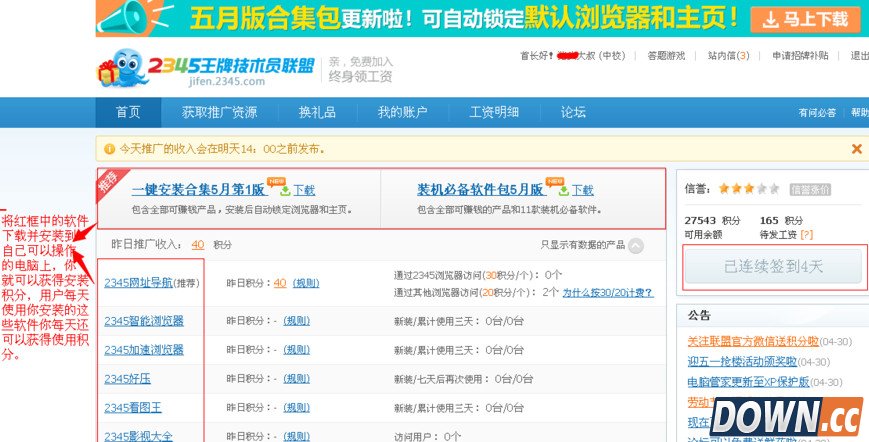This screenshot has height=442, width=869.
Task: Open the 工资明细 nav tab
Action: [x=494, y=112]
